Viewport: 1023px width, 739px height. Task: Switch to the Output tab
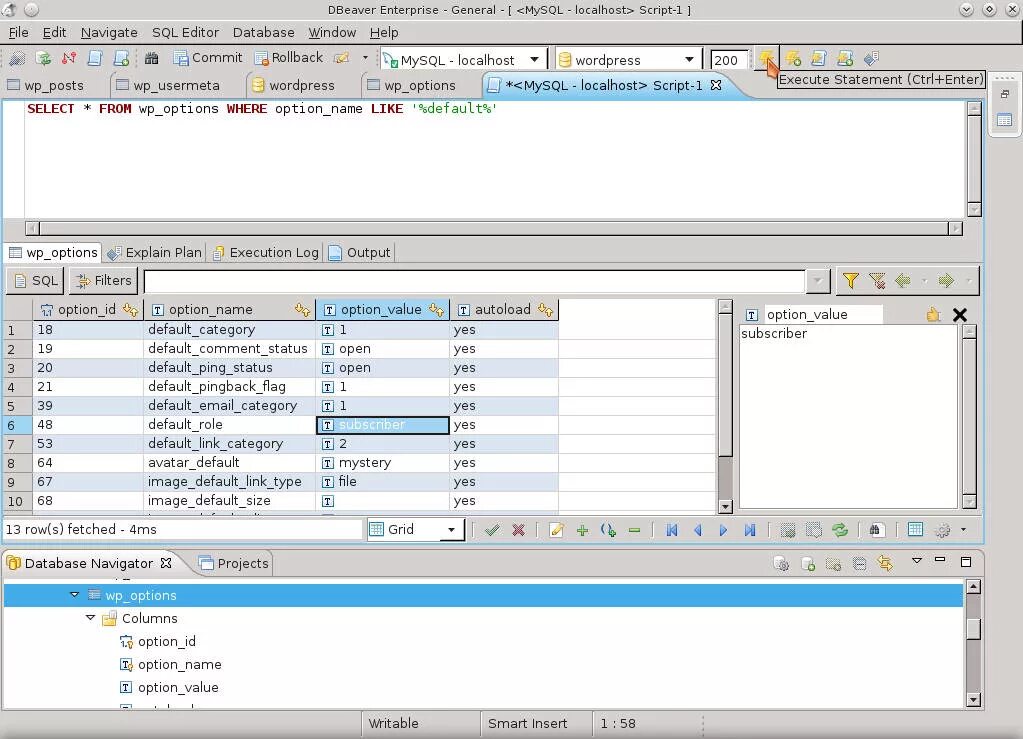tap(359, 252)
